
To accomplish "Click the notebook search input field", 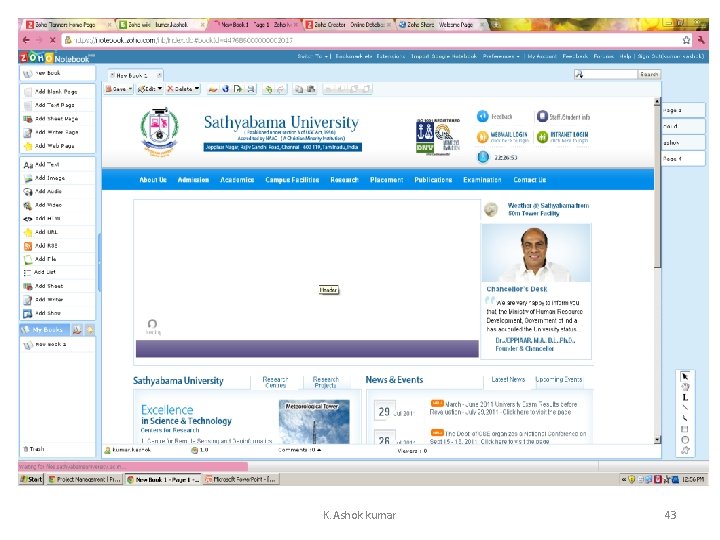I will pos(606,74).
